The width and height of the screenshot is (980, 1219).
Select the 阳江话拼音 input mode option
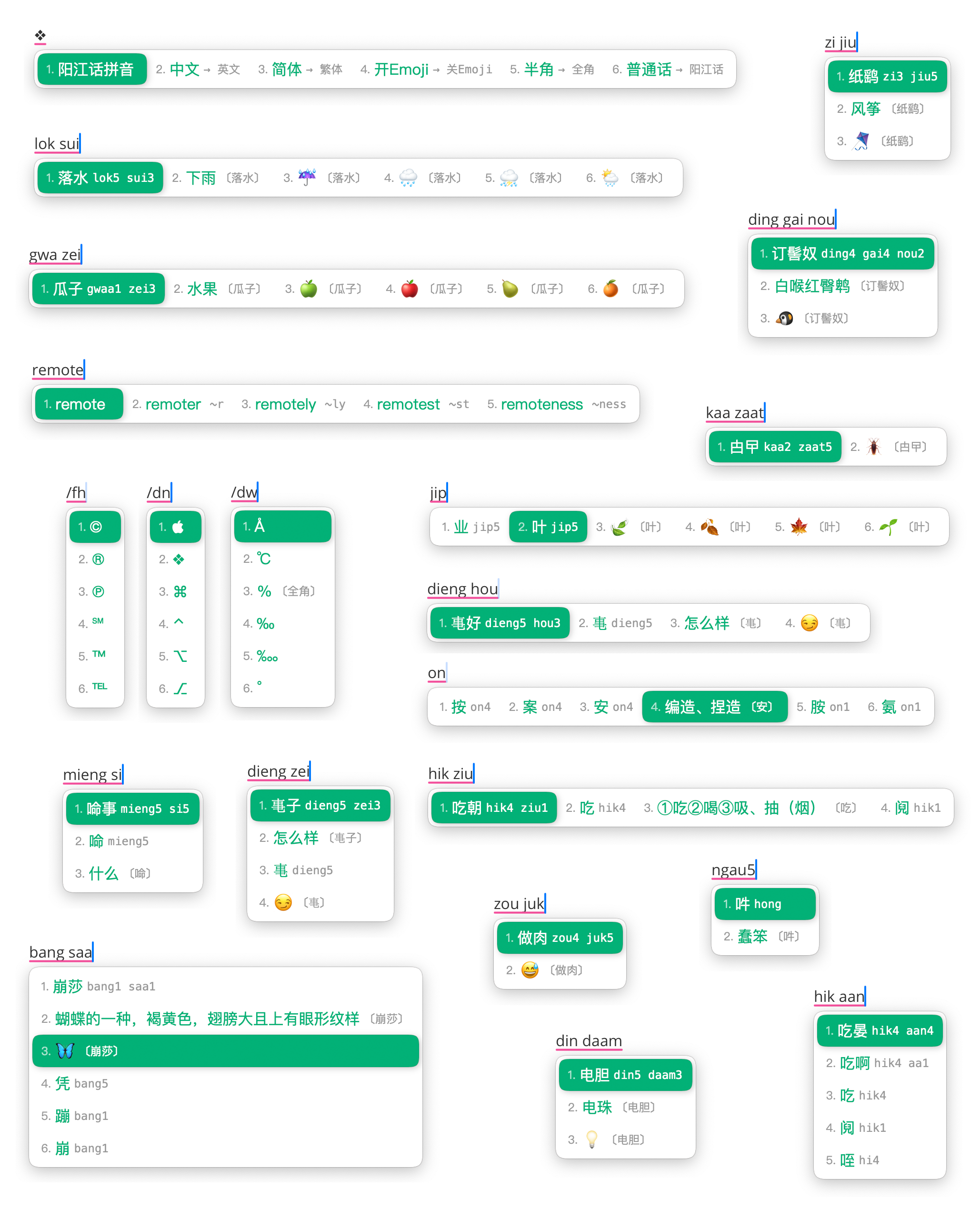click(92, 69)
